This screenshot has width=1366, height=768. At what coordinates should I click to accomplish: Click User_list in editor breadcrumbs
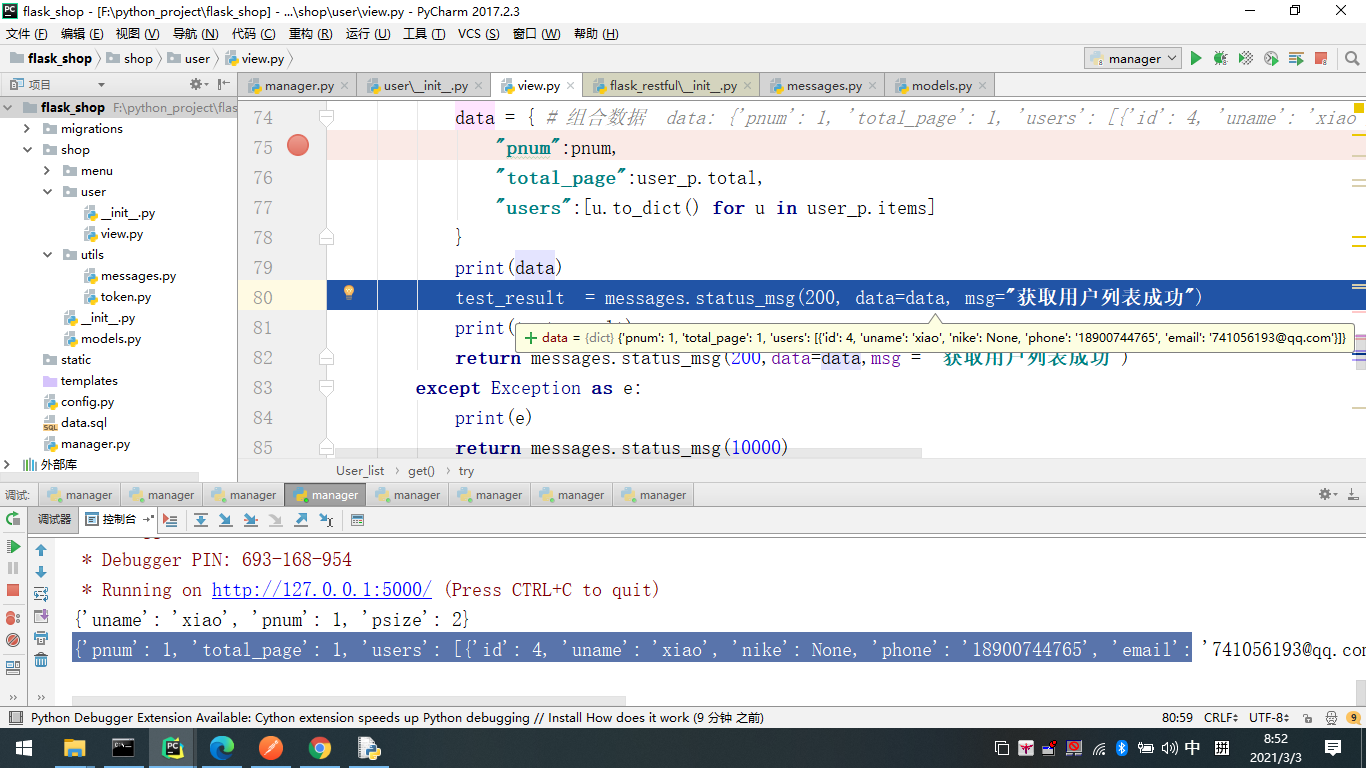point(360,470)
